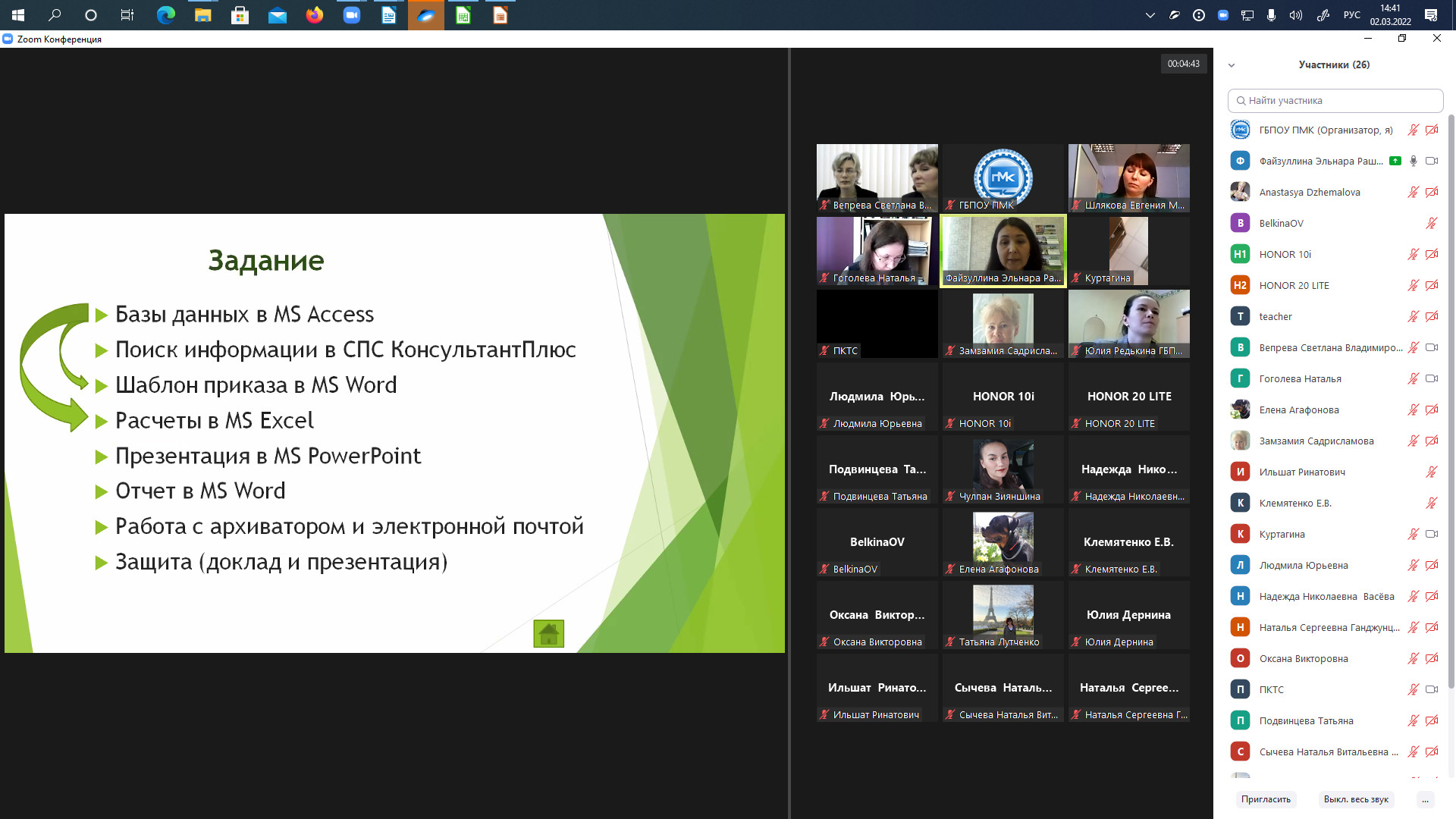The image size is (1456, 819).
Task: Toggle video for Файзуллина Эльнара in the list
Action: 1432,161
